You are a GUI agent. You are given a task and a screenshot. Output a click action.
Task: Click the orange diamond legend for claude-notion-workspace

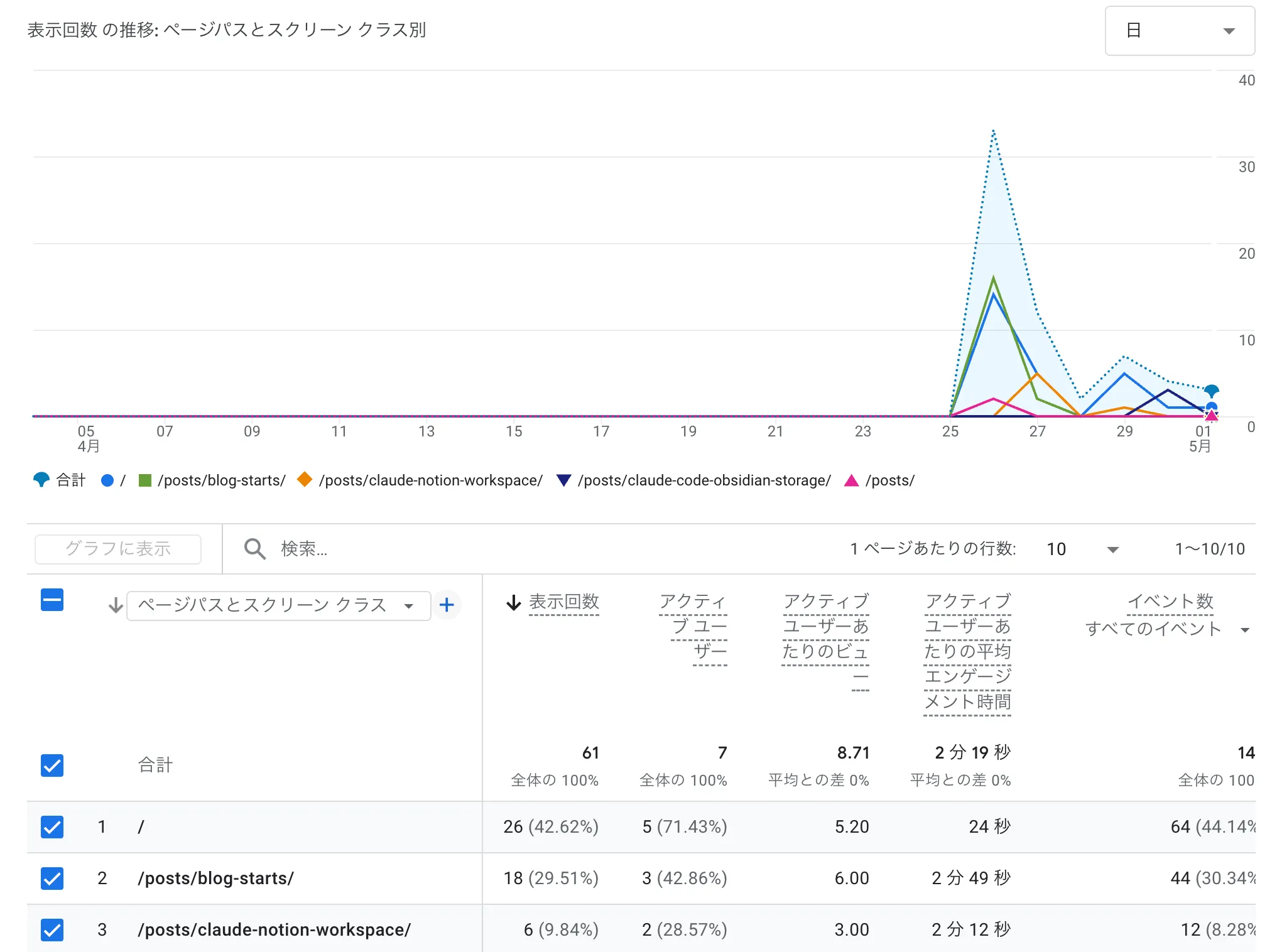(x=305, y=480)
